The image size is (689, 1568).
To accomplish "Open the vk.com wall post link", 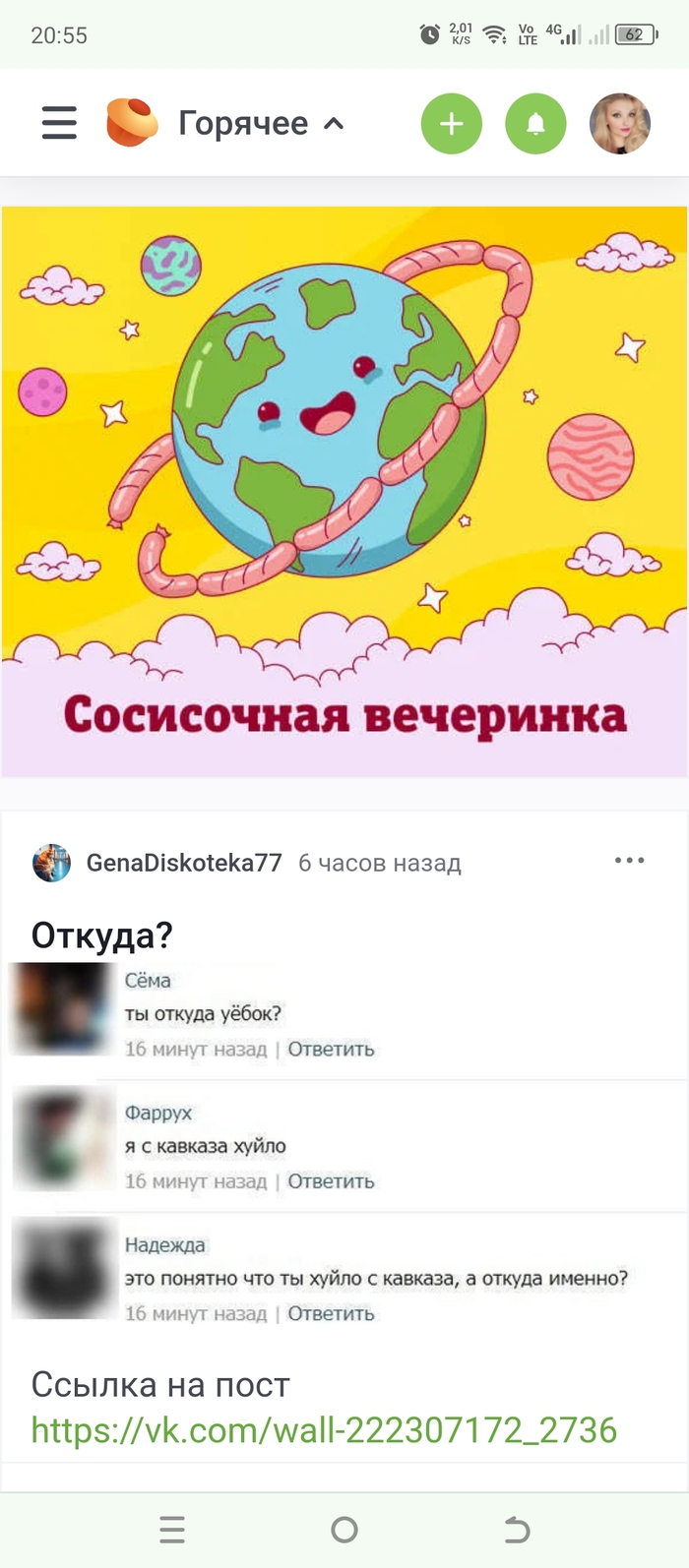I will point(324,1429).
